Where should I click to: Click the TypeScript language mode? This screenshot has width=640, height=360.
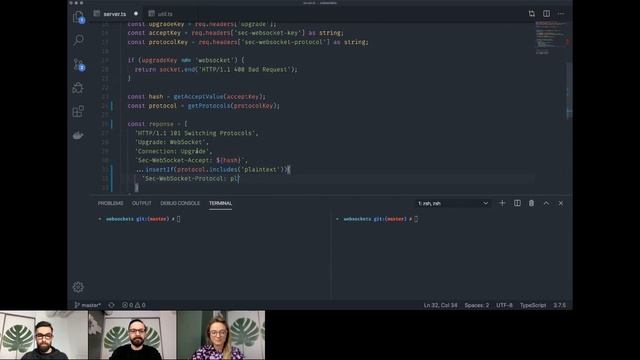click(533, 305)
